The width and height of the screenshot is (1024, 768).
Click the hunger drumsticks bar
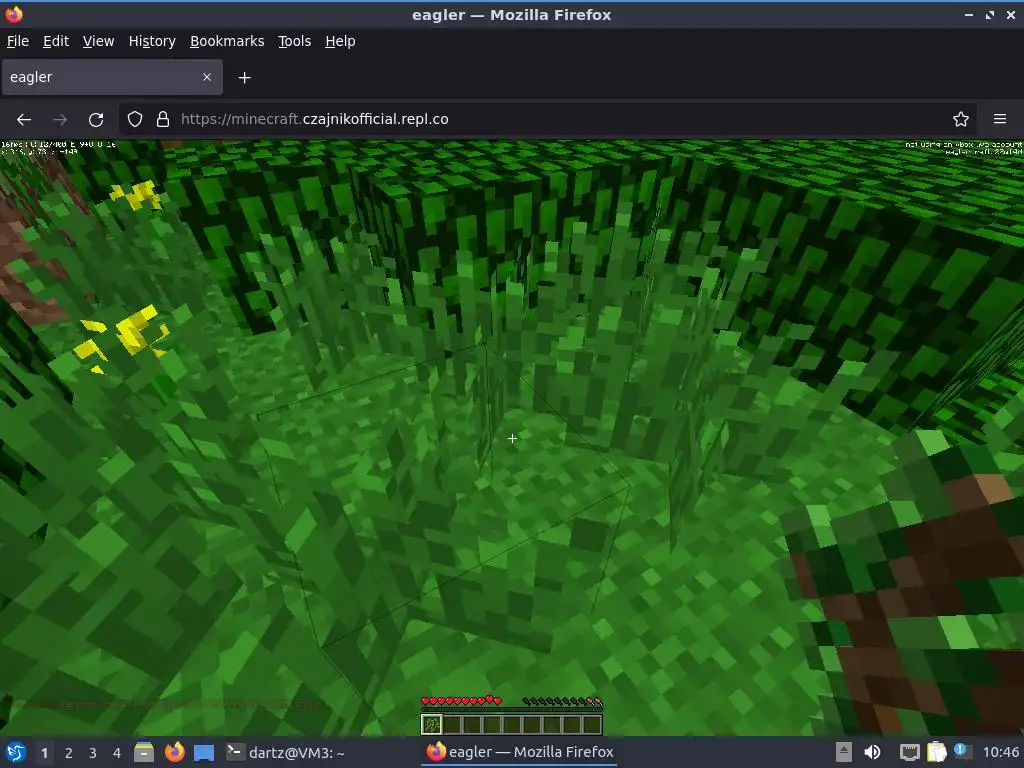(562, 701)
